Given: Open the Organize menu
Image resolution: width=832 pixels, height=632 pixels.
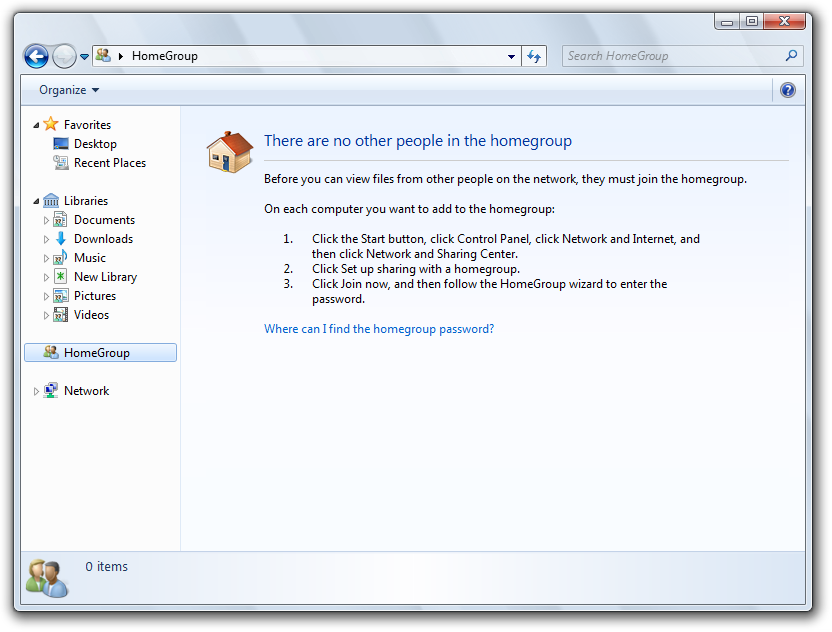Looking at the screenshot, I should [69, 90].
